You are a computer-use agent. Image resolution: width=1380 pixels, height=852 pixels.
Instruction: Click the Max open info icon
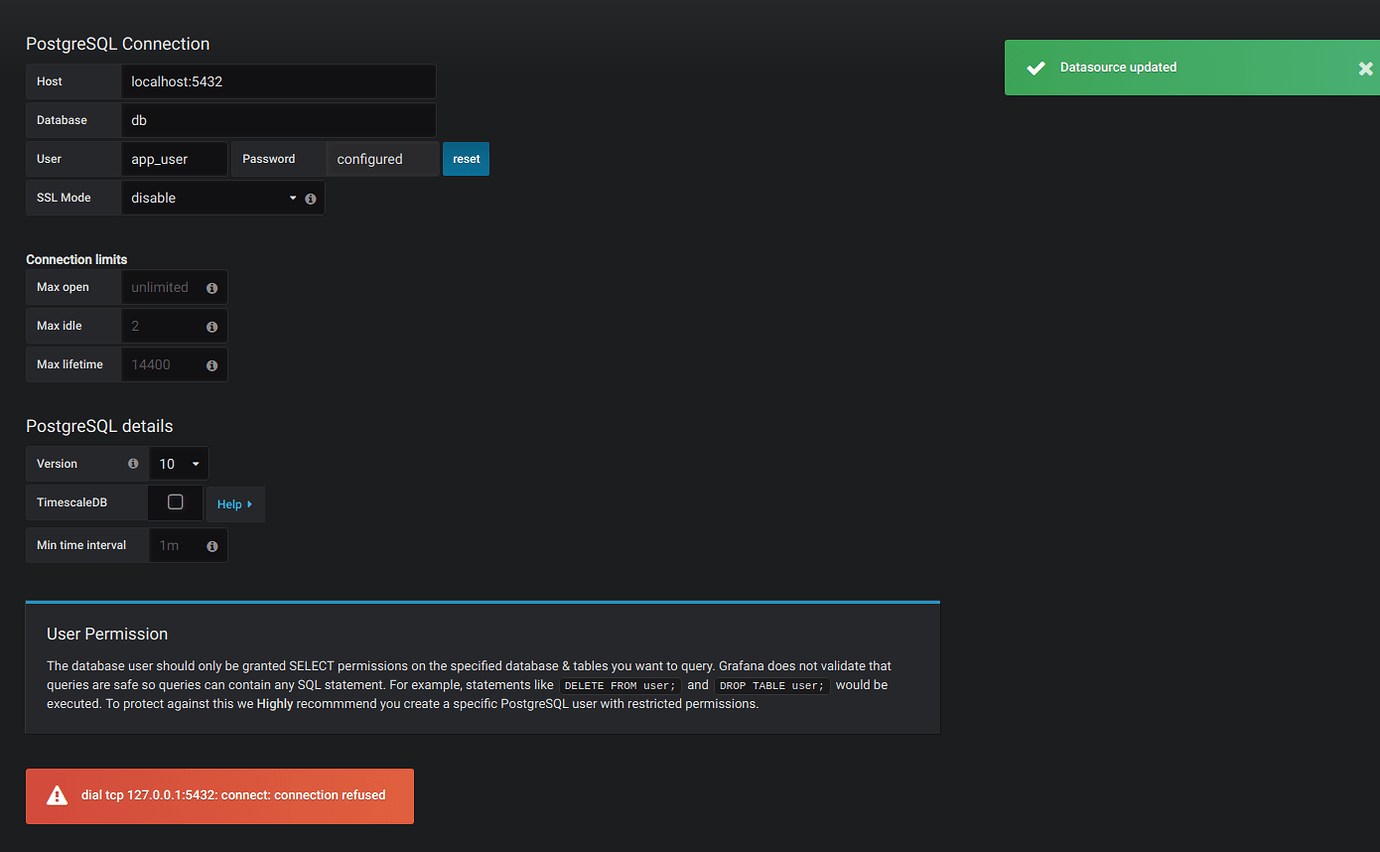coord(211,287)
